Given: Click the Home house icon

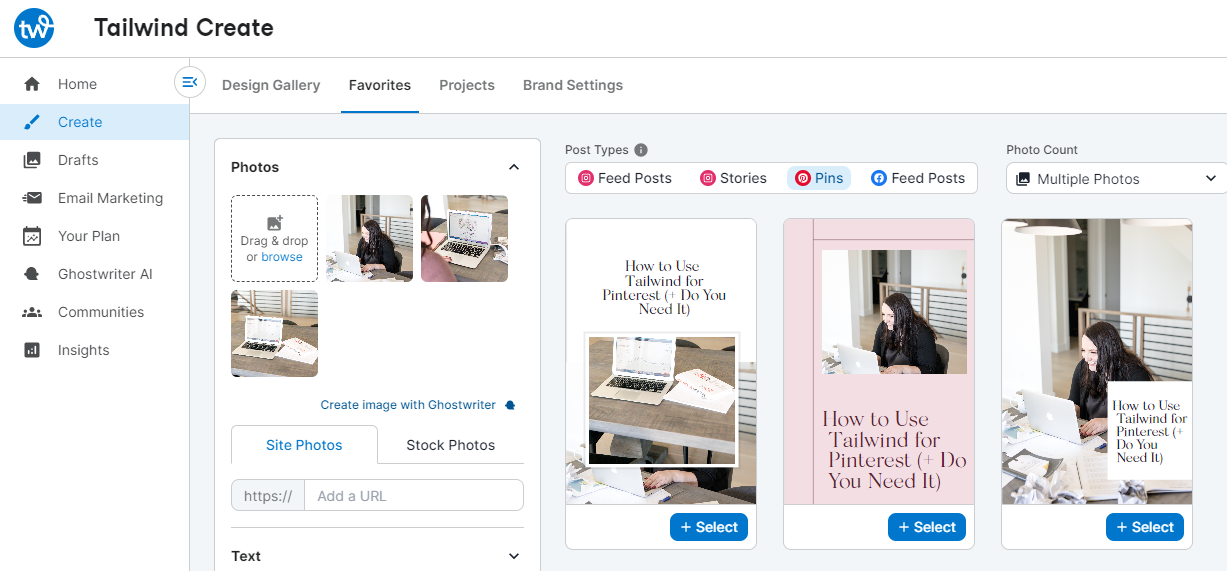Looking at the screenshot, I should click(x=32, y=84).
